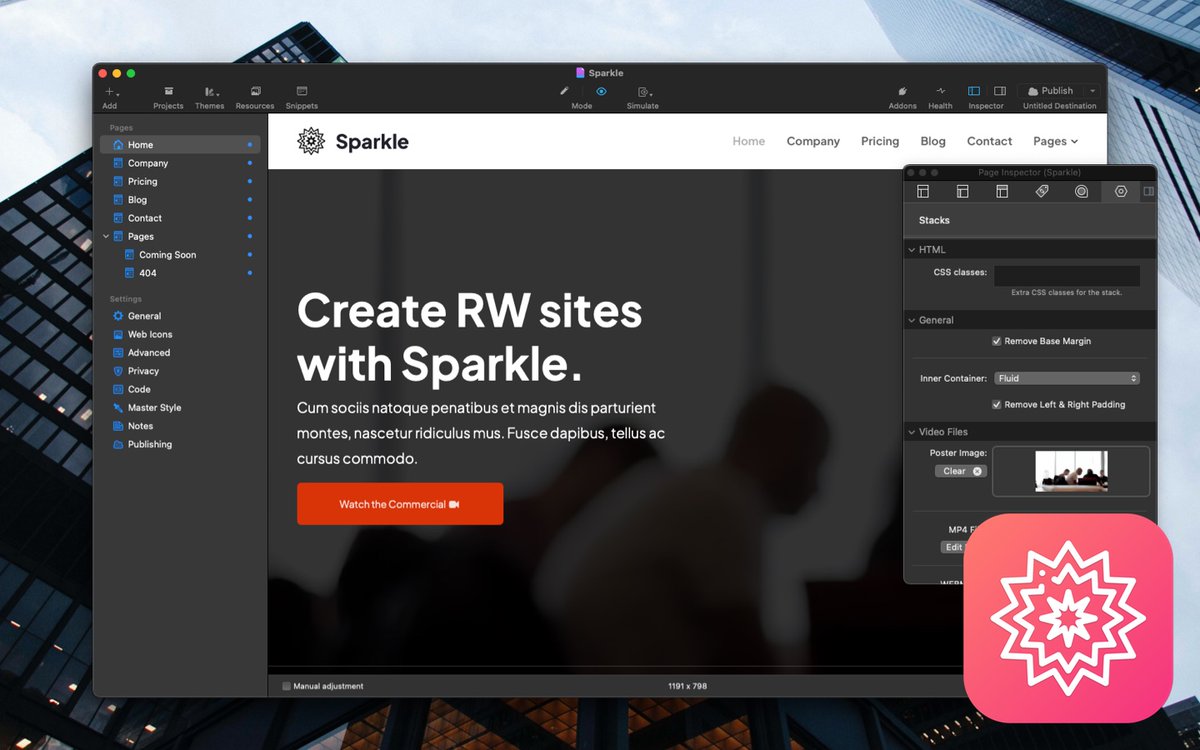
Task: Open the Inner Container Fluid dropdown
Action: click(1067, 378)
